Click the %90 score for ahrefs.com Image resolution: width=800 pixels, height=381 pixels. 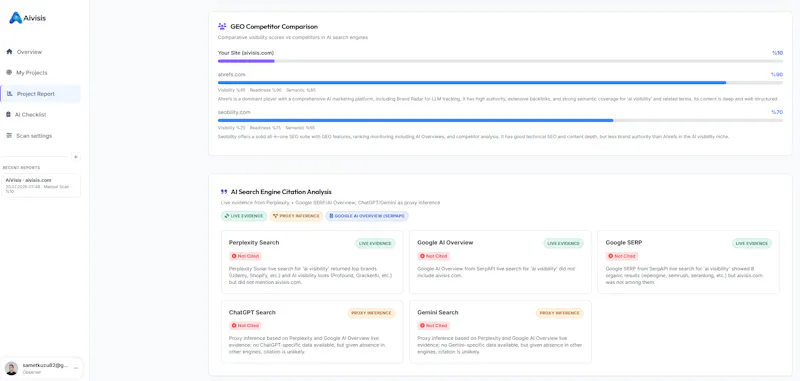coord(777,74)
